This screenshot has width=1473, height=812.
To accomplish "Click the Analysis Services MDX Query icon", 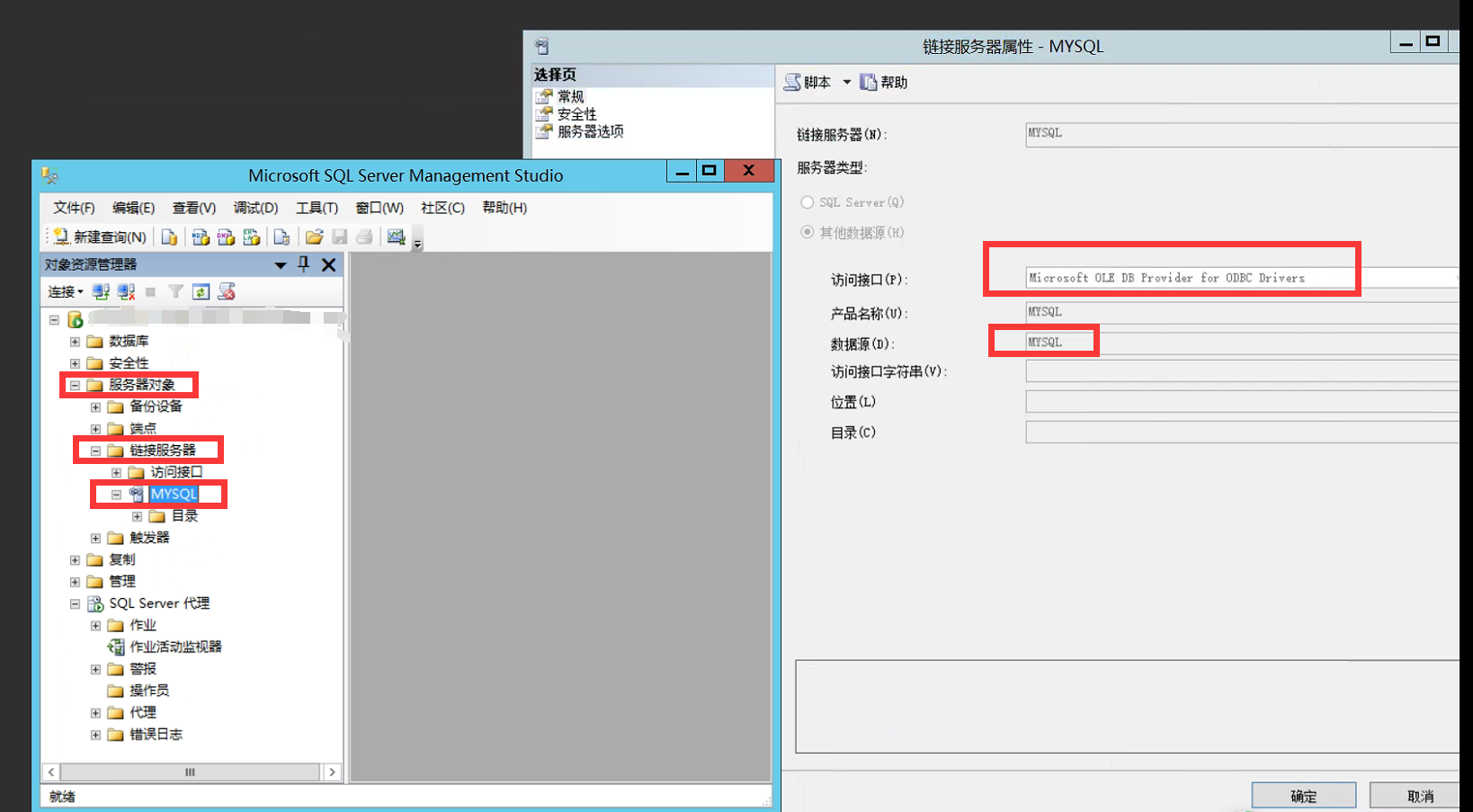I will point(201,236).
